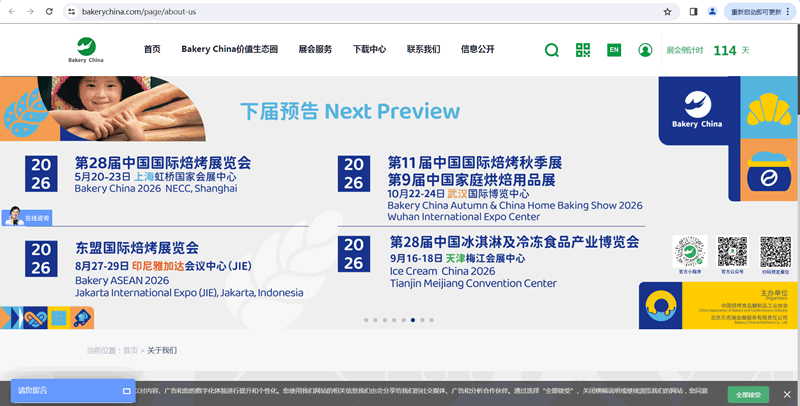The width and height of the screenshot is (800, 406).
Task: Open the 首页 menu item
Action: [151, 50]
